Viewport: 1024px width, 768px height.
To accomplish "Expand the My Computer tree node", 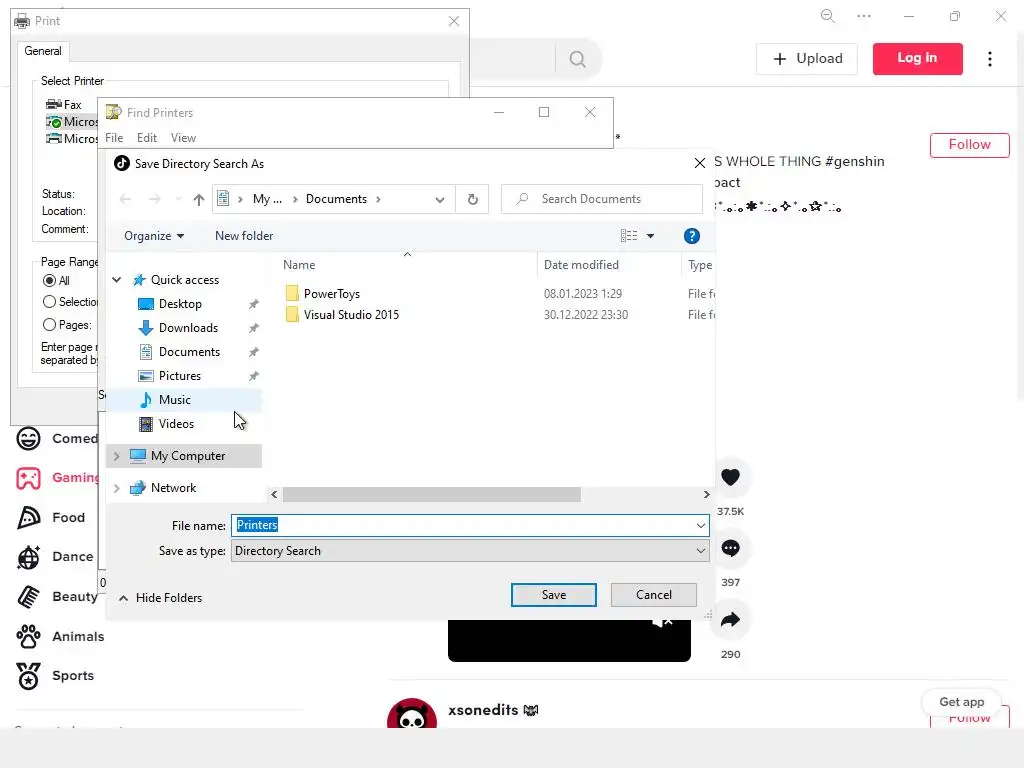I will point(117,456).
